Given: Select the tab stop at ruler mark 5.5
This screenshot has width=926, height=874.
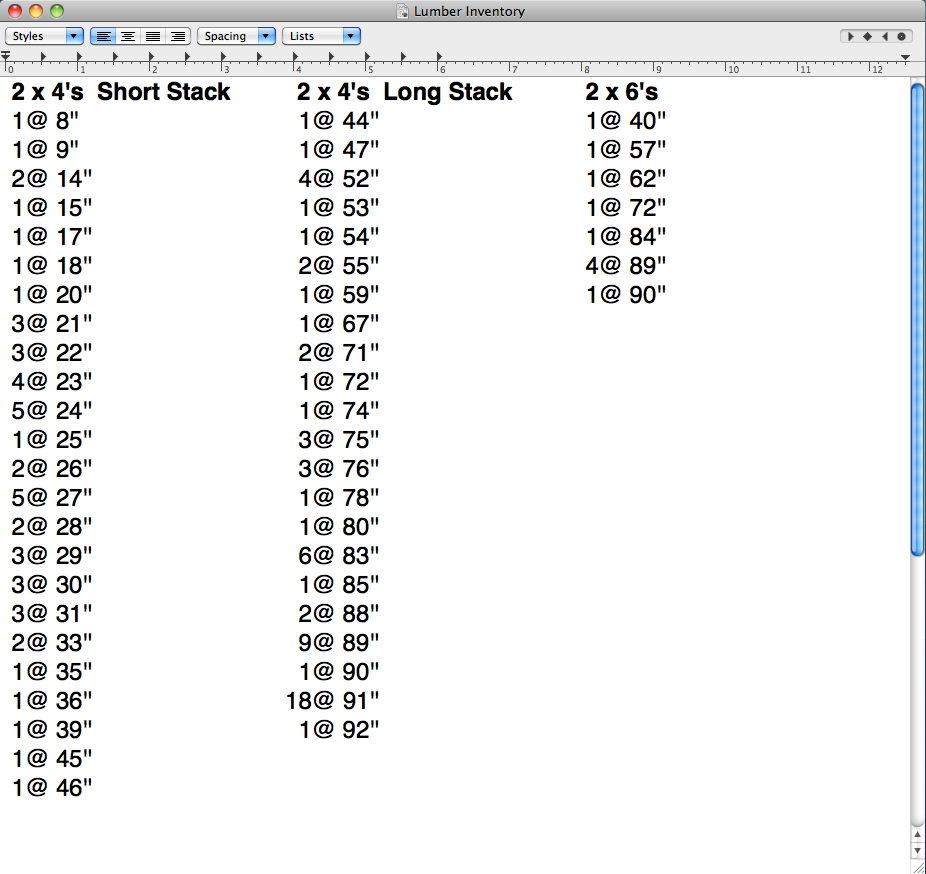Looking at the screenshot, I should (x=403, y=57).
